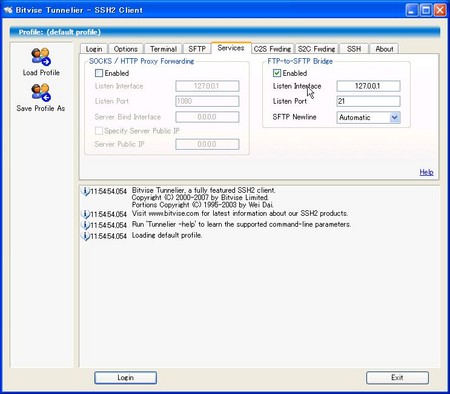Click SOCKS proxy Listen Port 1080 field

(207, 101)
